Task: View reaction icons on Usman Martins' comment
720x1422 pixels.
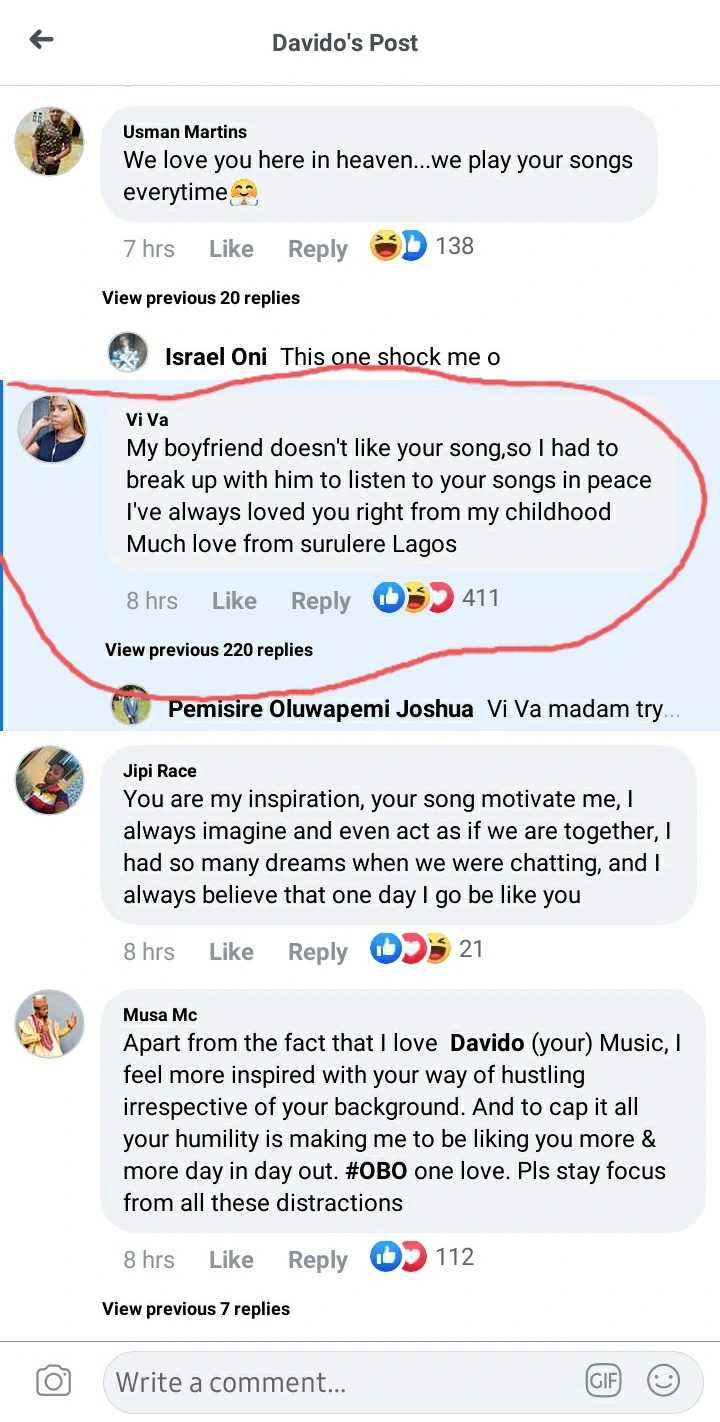Action: 398,246
